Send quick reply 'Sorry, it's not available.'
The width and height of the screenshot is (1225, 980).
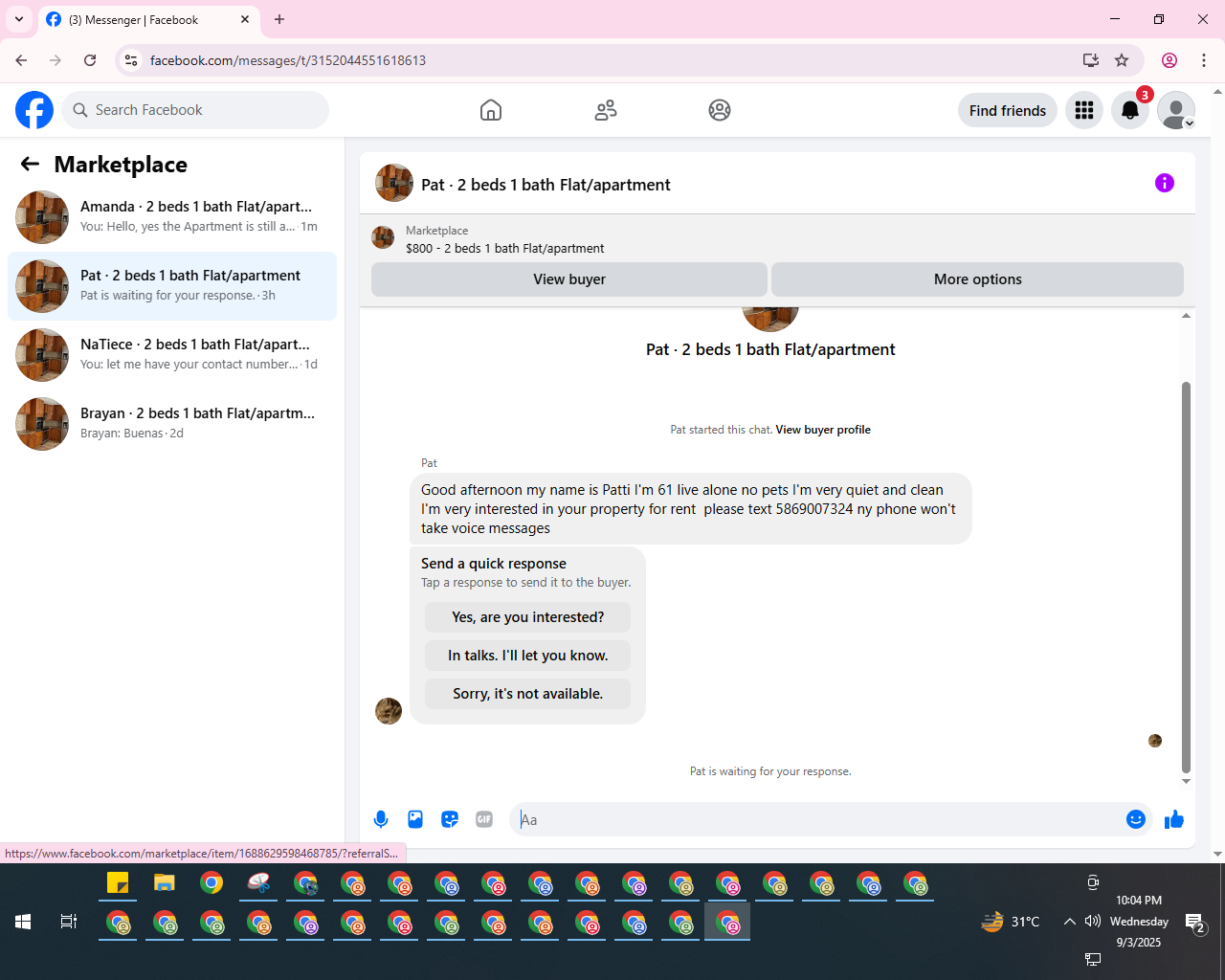(x=527, y=694)
